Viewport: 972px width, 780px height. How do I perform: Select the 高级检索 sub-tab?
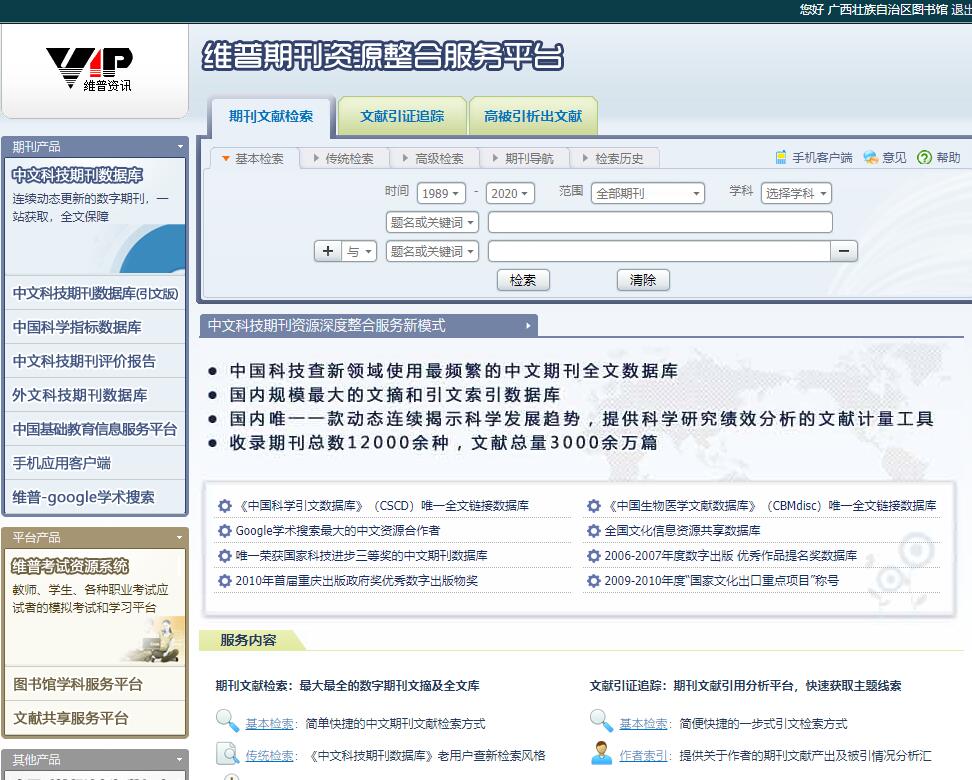coord(434,159)
